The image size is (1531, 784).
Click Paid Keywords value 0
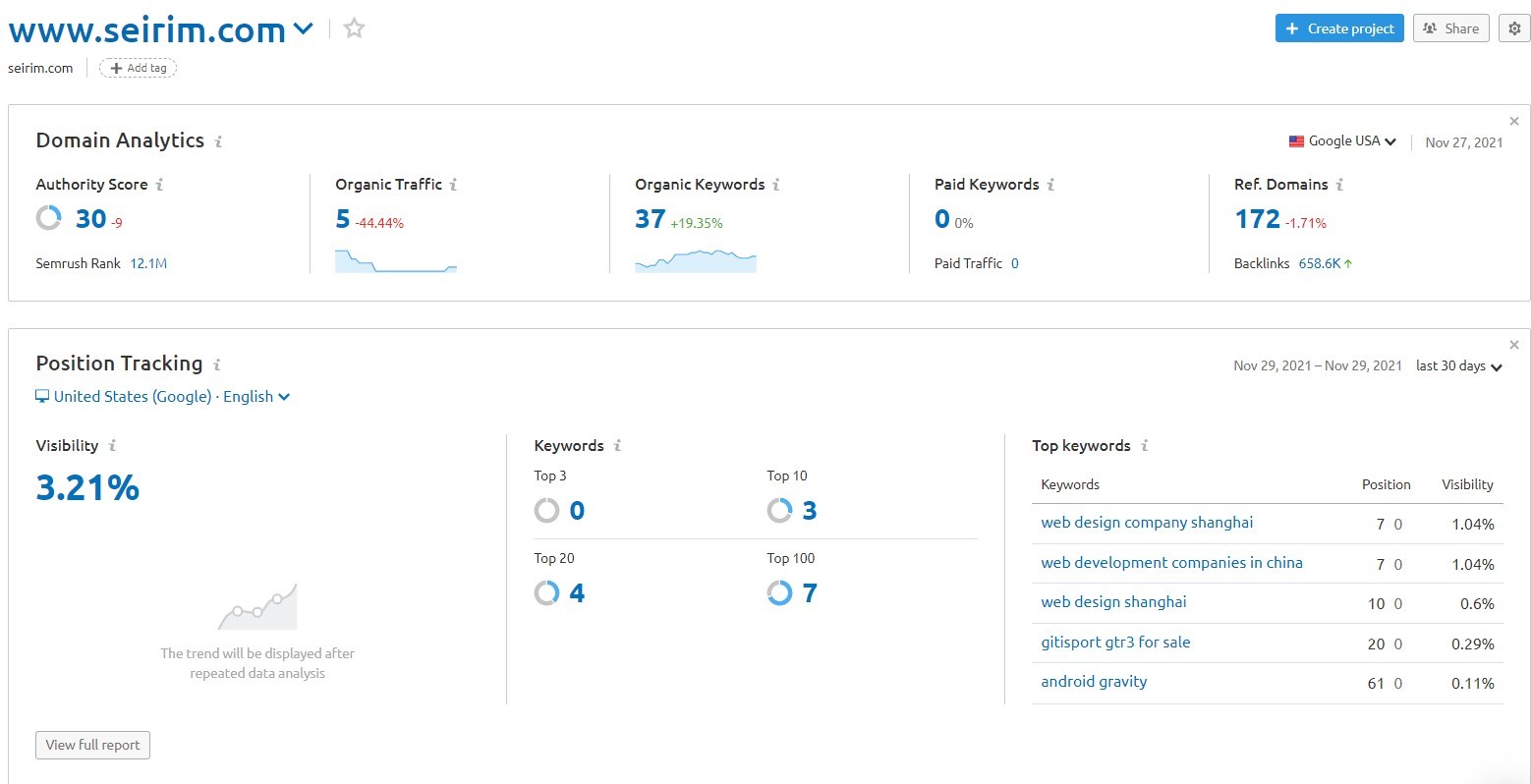[x=941, y=219]
